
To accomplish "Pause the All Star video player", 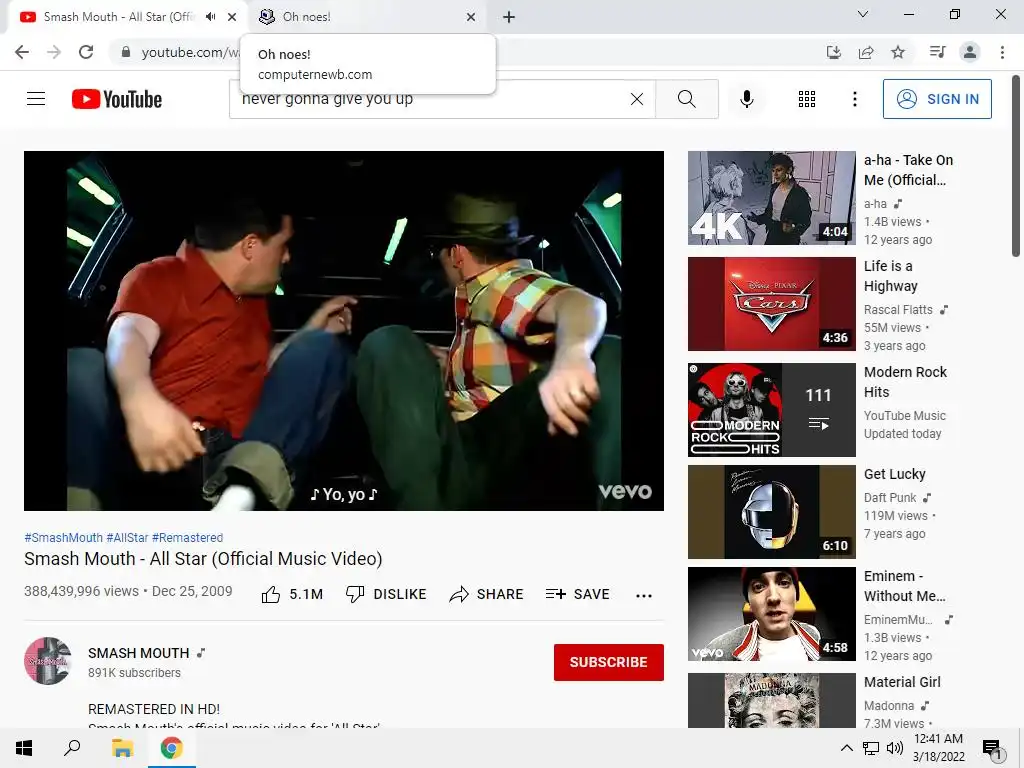I will 344,330.
